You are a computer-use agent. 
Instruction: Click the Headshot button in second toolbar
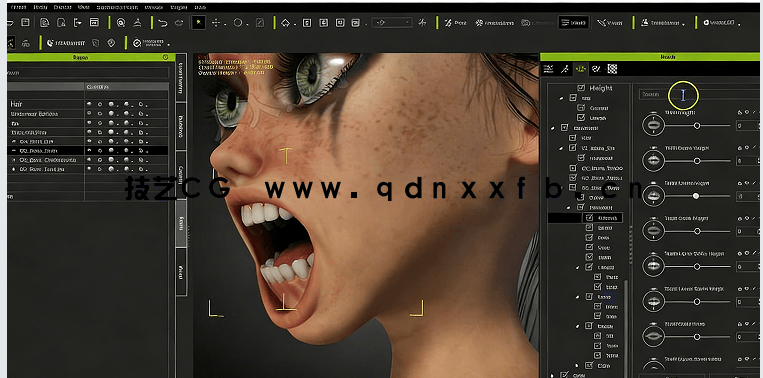pyautogui.click(x=66, y=43)
